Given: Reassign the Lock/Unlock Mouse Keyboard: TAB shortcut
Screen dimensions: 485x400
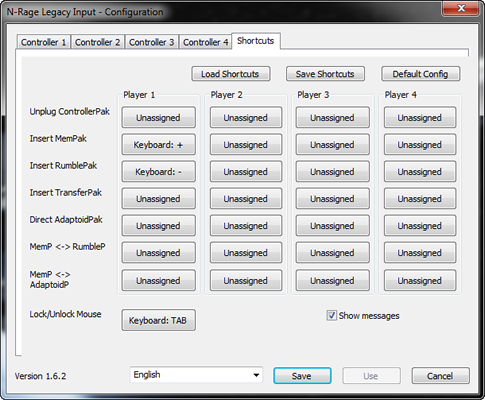Looking at the screenshot, I should tap(158, 320).
